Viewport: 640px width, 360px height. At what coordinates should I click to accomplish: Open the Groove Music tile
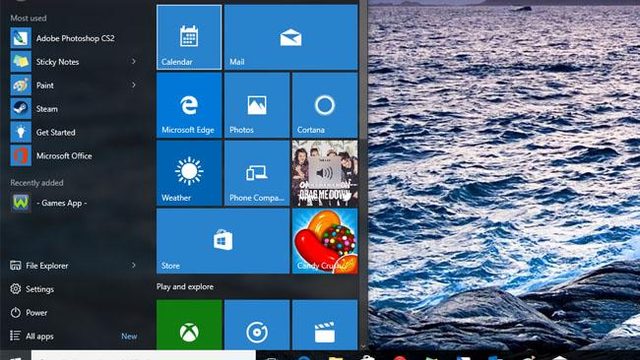click(257, 325)
